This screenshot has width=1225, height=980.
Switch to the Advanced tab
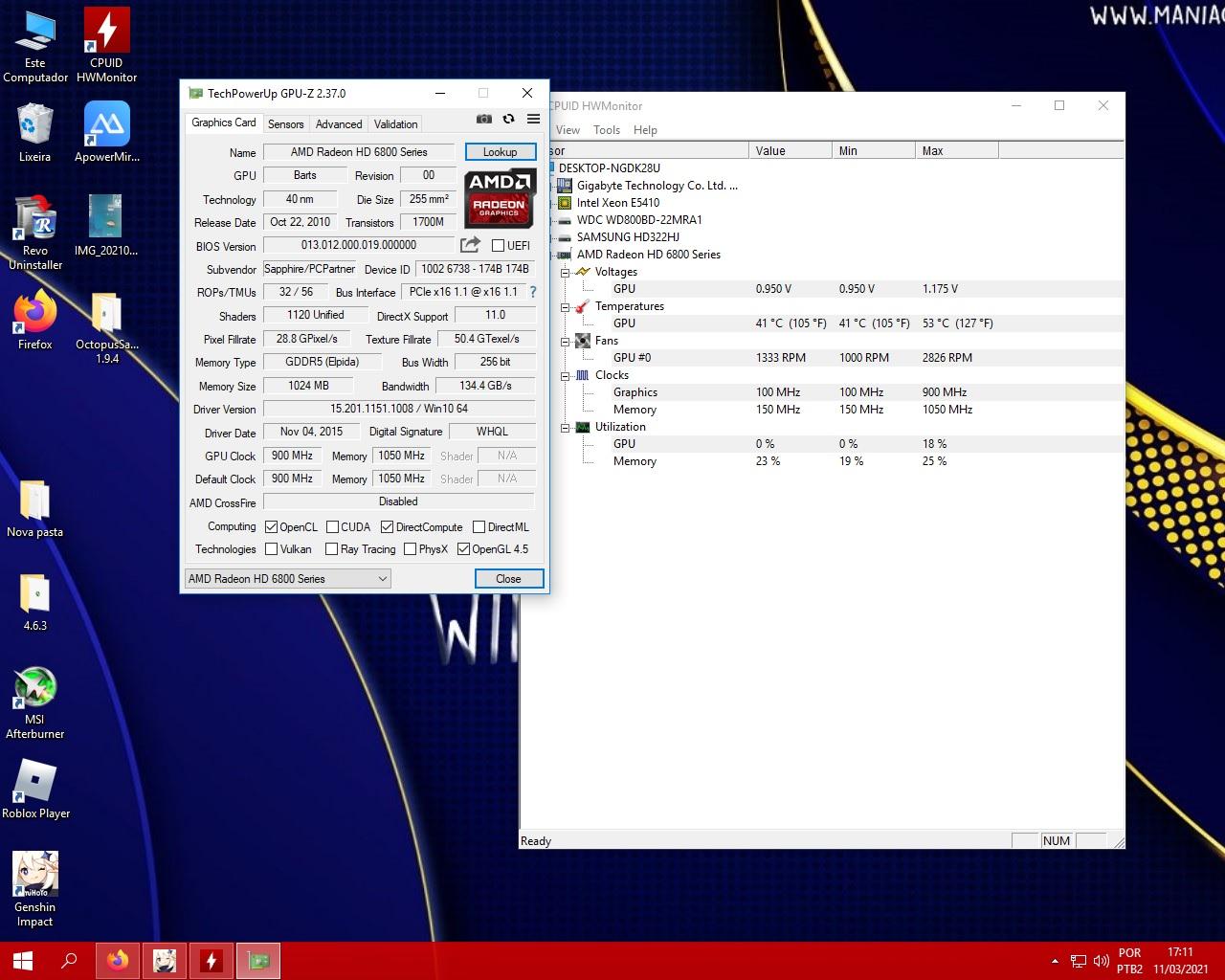(x=339, y=124)
